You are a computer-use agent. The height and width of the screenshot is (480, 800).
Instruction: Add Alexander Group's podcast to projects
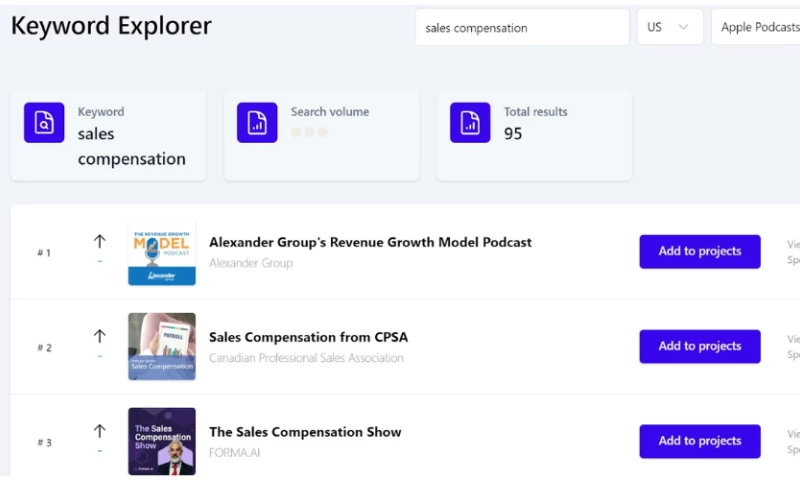[699, 252]
